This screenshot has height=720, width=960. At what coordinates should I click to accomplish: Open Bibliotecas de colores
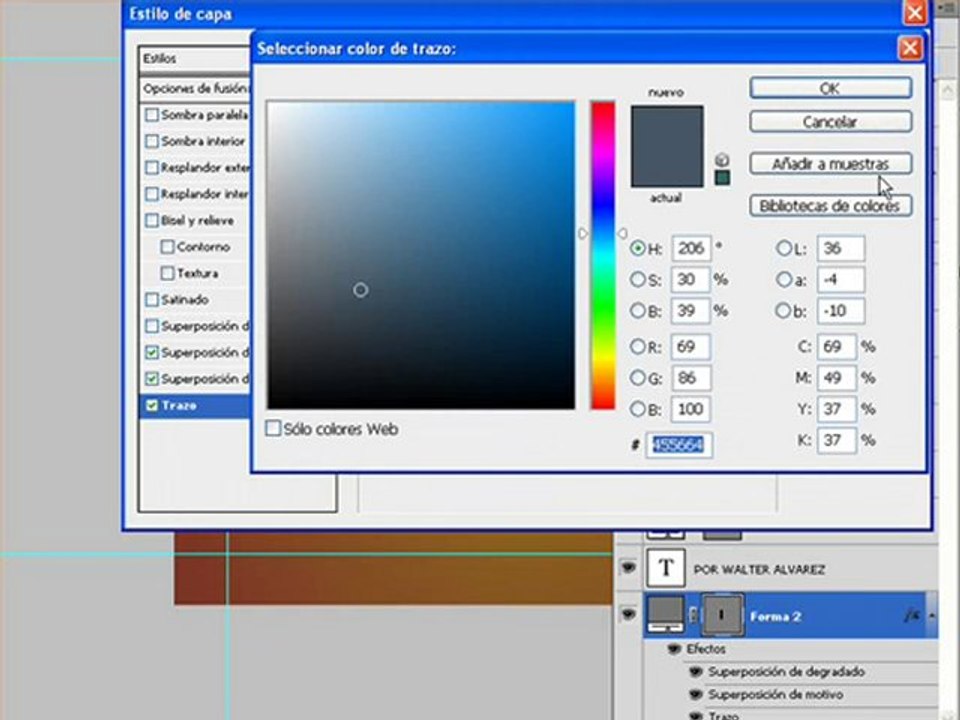pos(830,205)
